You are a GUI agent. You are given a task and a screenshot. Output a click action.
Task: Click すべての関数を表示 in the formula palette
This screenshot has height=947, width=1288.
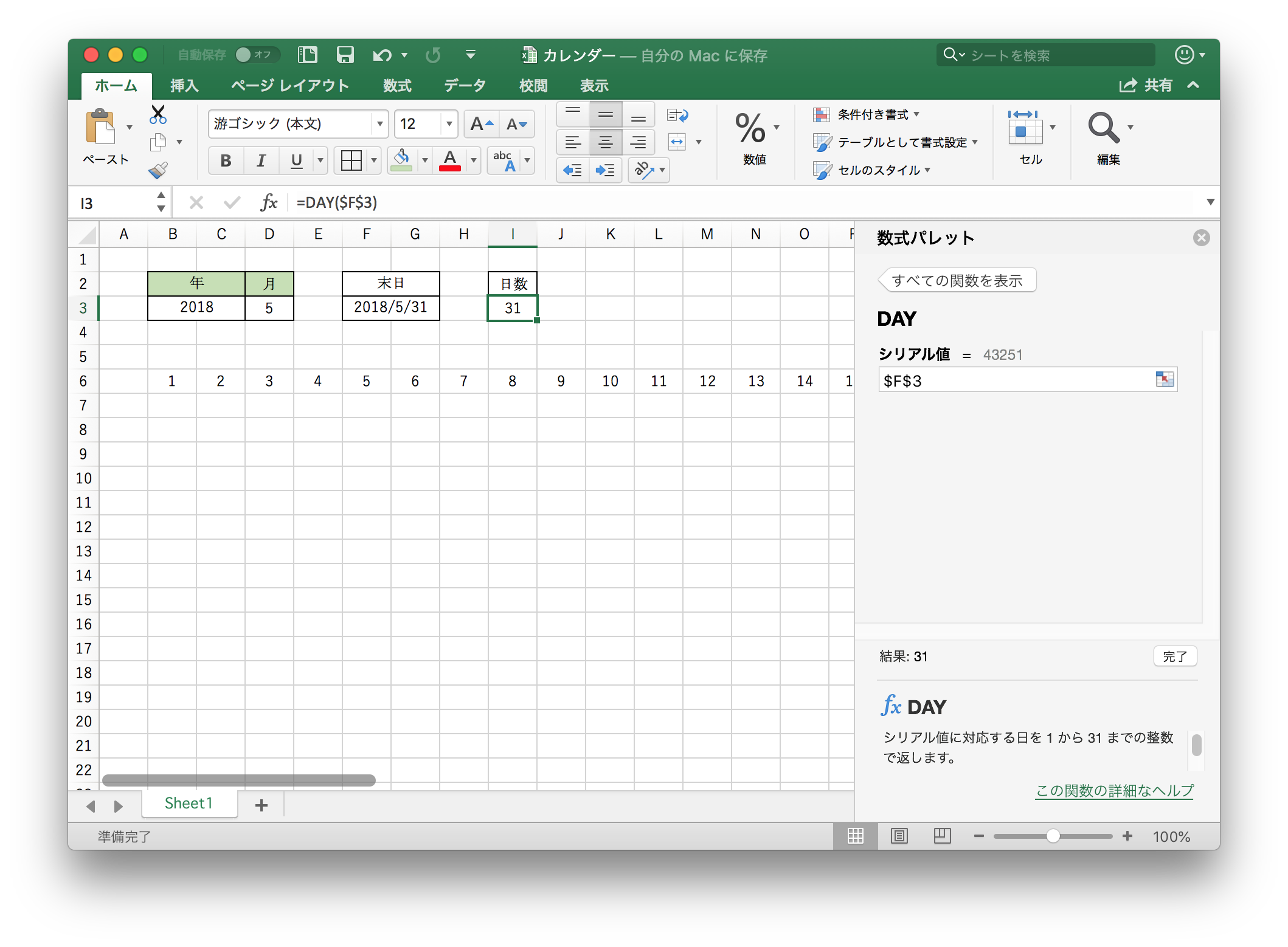[957, 280]
